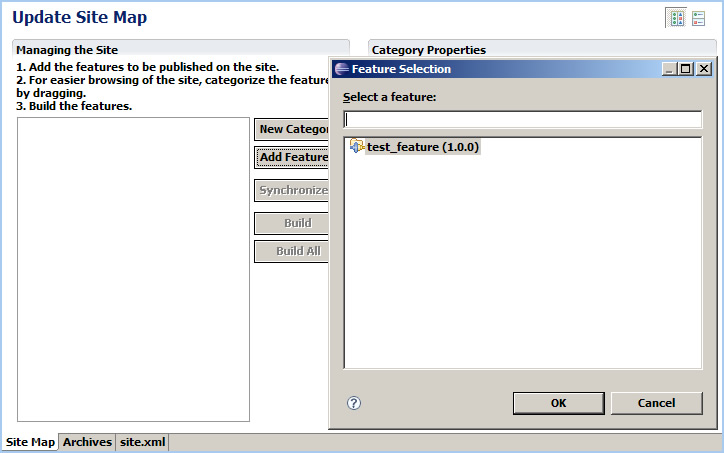Click the test_feature plug-in feature icon
The width and height of the screenshot is (724, 453).
pos(356,146)
